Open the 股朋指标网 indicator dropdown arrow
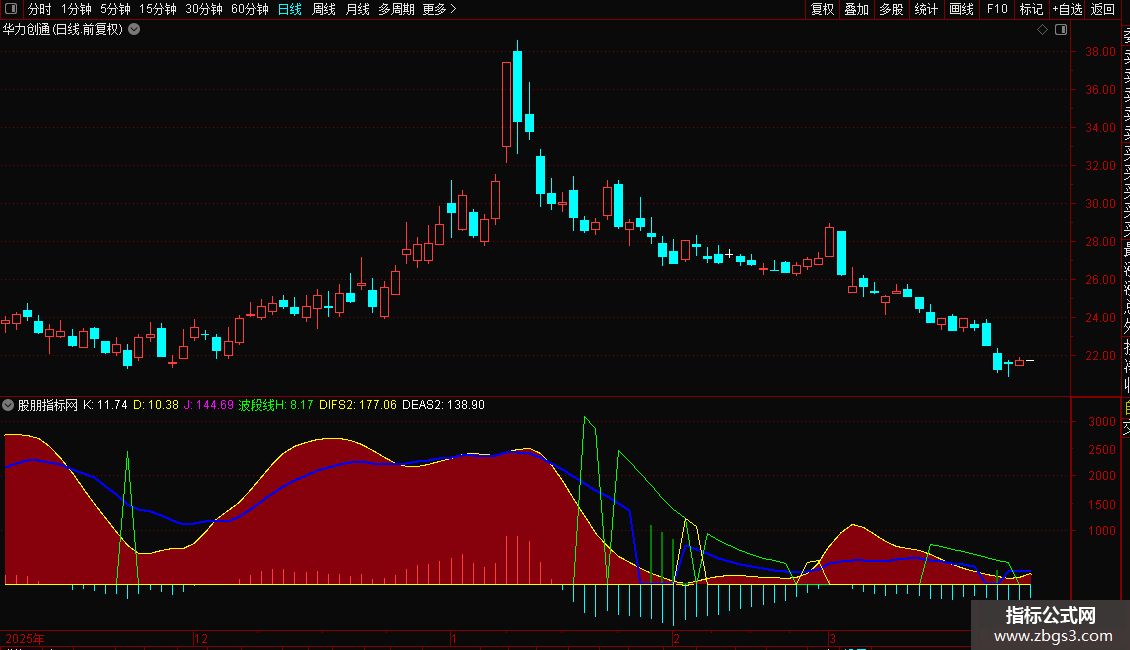Screen dimensions: 1130x650 point(8,405)
